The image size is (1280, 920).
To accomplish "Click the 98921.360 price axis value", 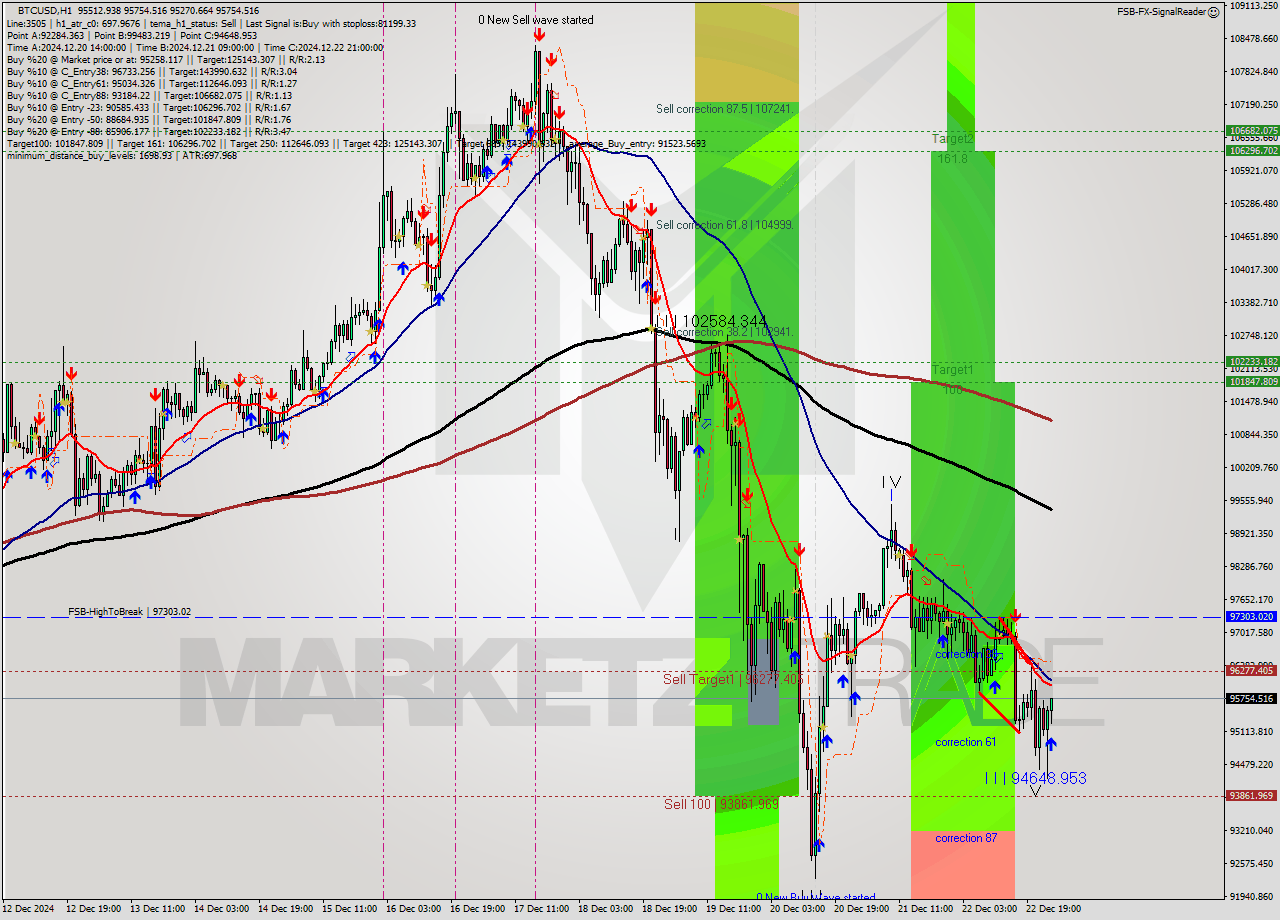I will [1254, 533].
